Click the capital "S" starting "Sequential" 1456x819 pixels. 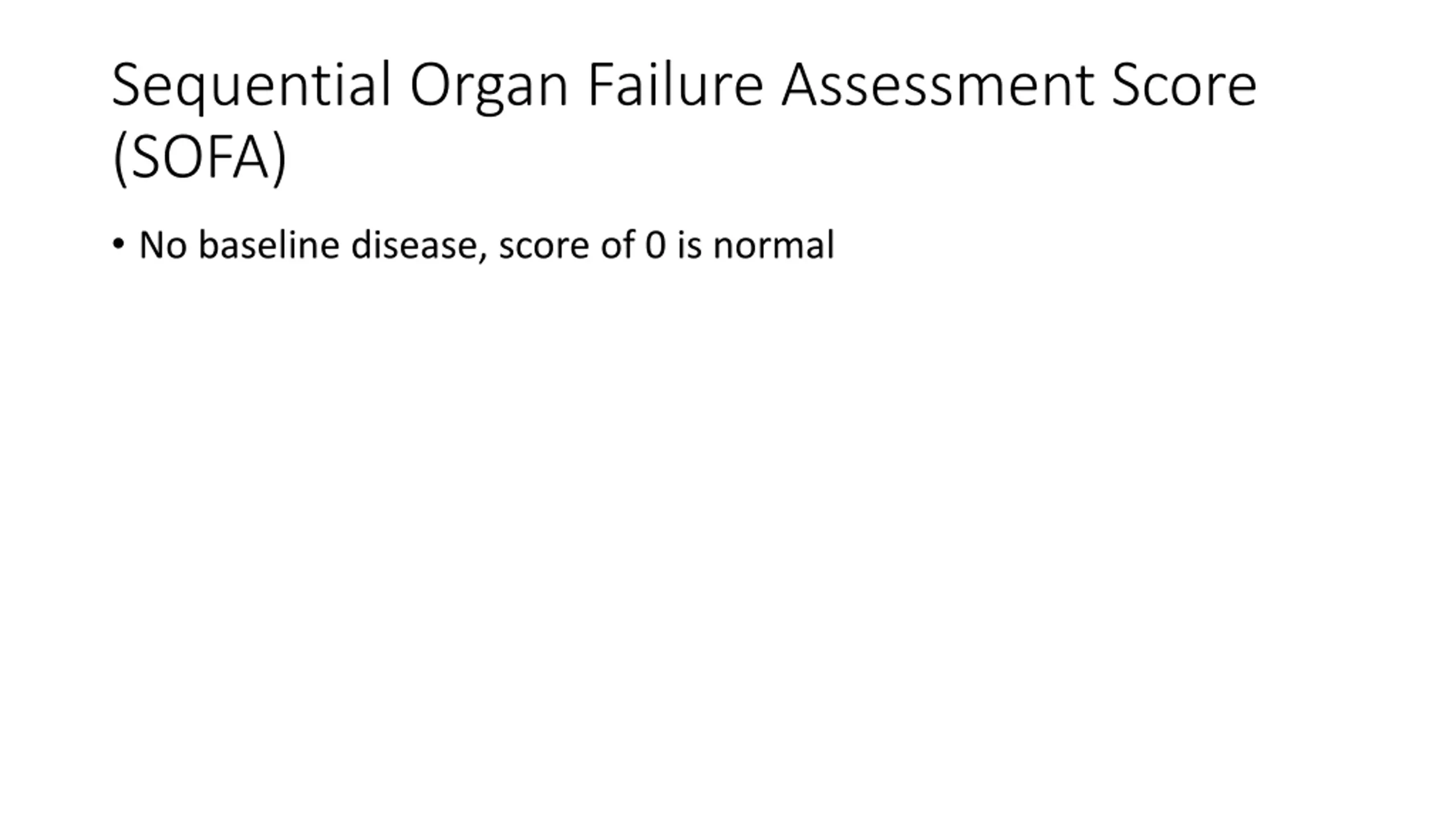[x=126, y=85]
